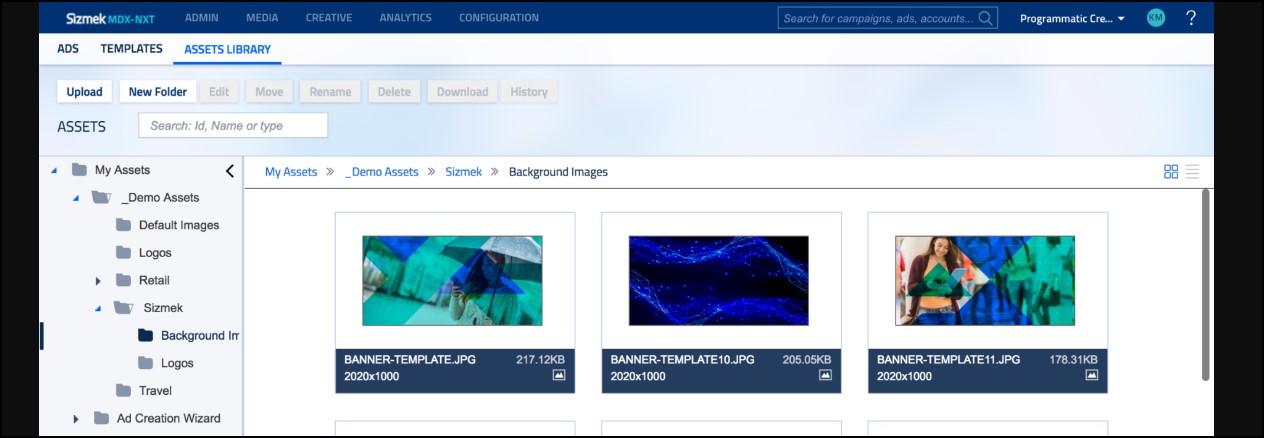1264x438 pixels.
Task: Click the Retail folder icon
Action: (x=123, y=280)
